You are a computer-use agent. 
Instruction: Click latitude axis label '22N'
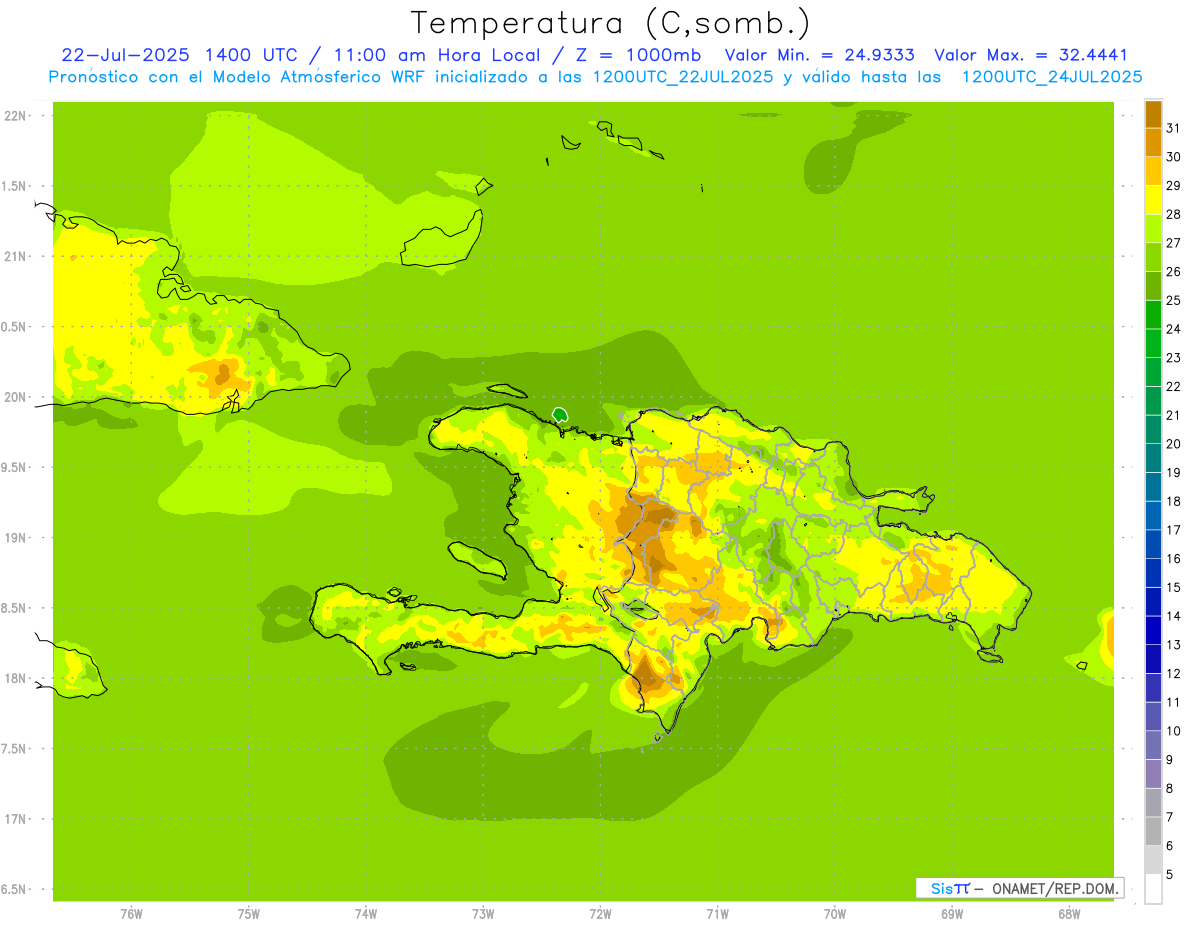(15, 116)
